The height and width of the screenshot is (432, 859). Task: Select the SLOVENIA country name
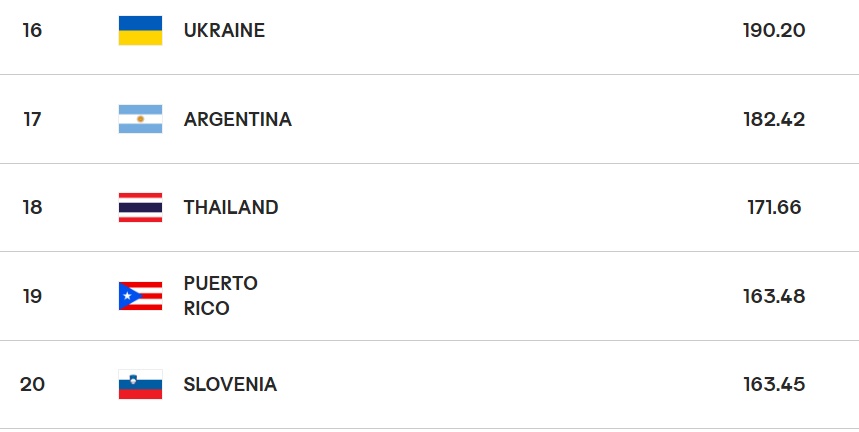230,384
